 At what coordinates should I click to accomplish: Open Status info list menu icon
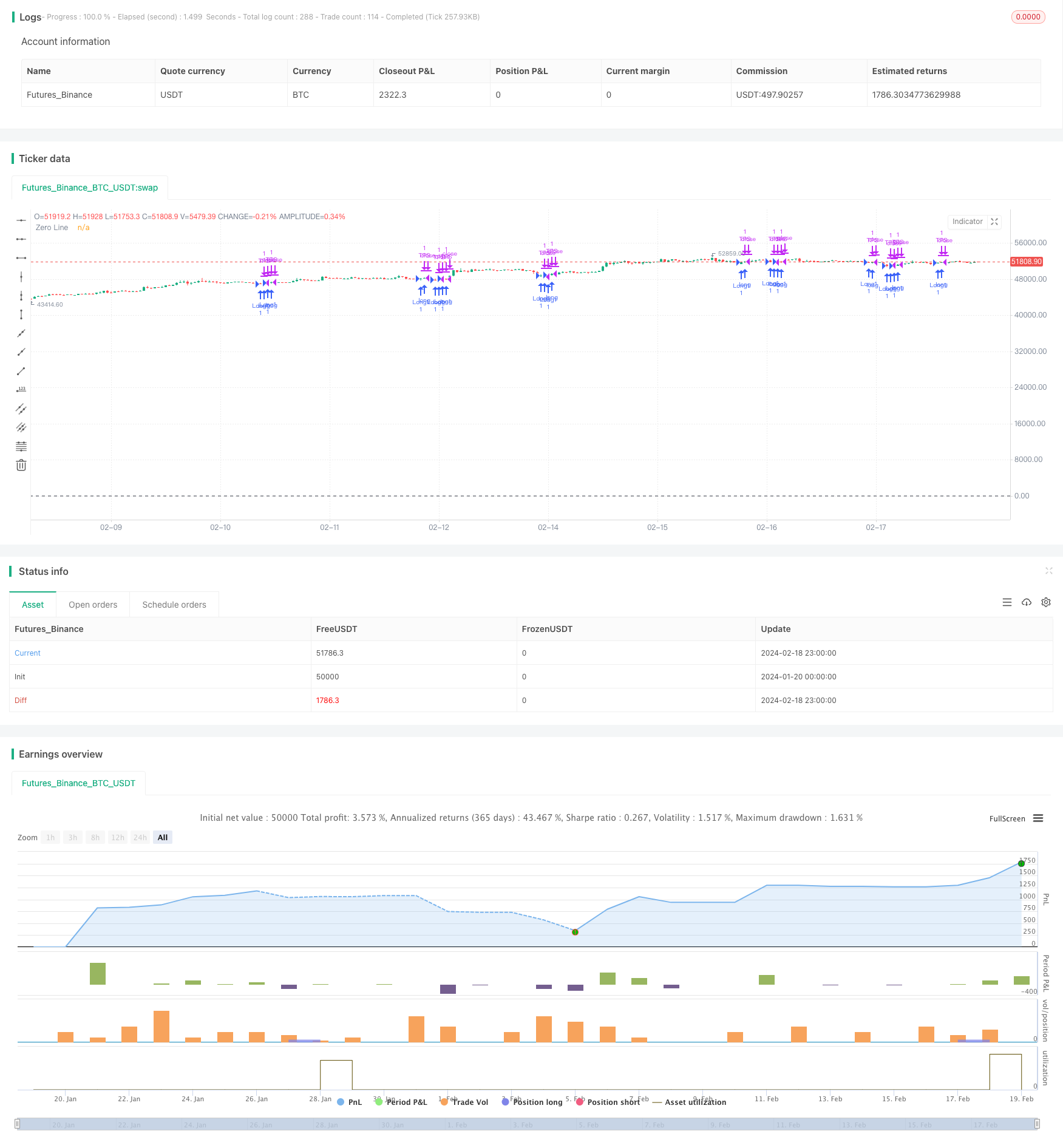point(1007,602)
